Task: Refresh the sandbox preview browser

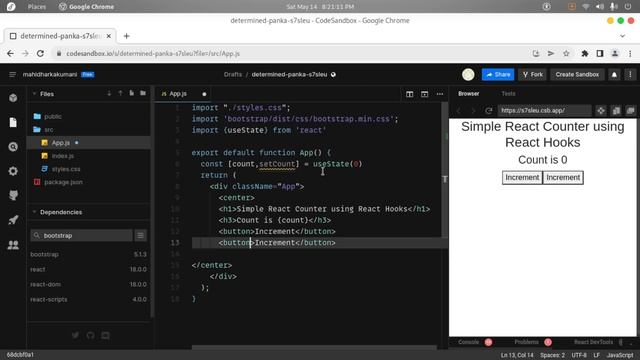Action: 488,111
